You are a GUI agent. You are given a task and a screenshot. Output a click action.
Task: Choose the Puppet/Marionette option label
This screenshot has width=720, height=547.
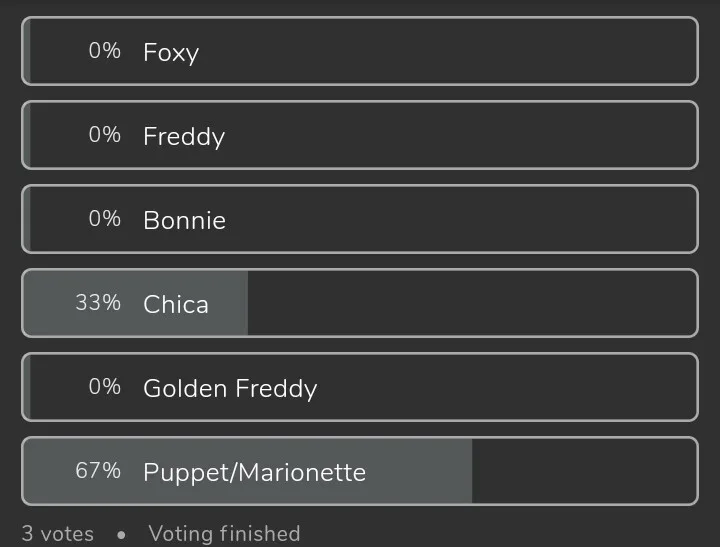(254, 472)
